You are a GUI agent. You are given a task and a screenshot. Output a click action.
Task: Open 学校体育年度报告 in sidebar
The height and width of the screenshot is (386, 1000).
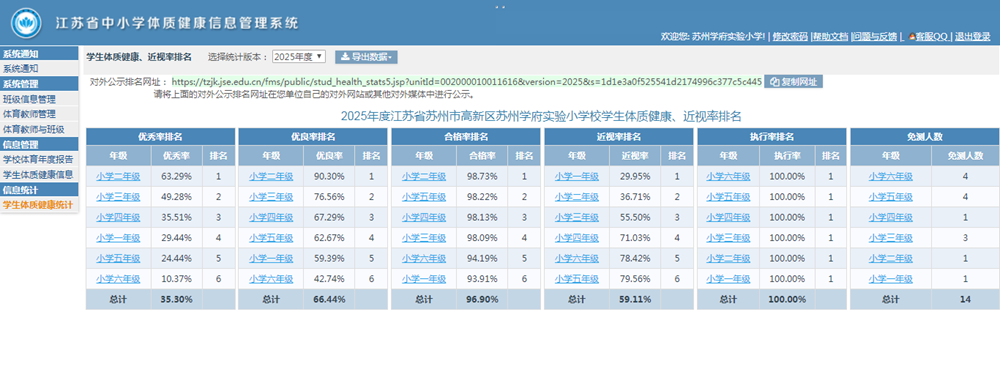click(39, 160)
